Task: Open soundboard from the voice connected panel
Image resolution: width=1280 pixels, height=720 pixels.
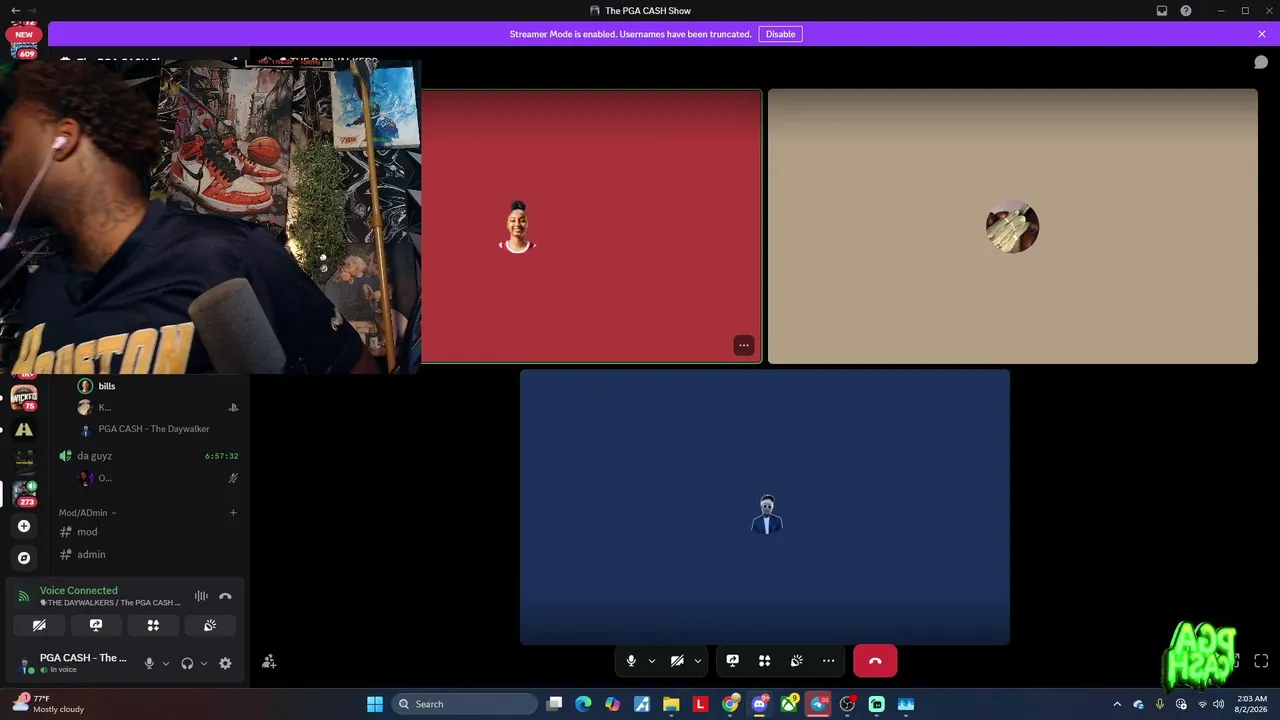Action: (210, 625)
